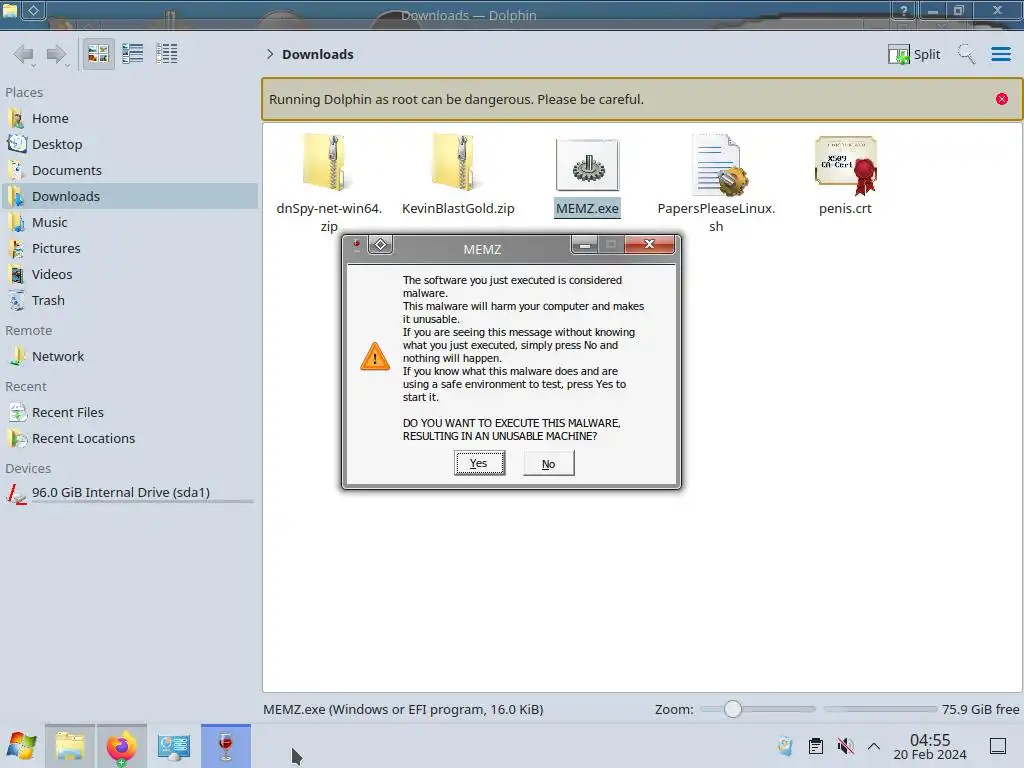1024x768 pixels.
Task: Click the MEMZ.exe file name label
Action: [x=587, y=208]
